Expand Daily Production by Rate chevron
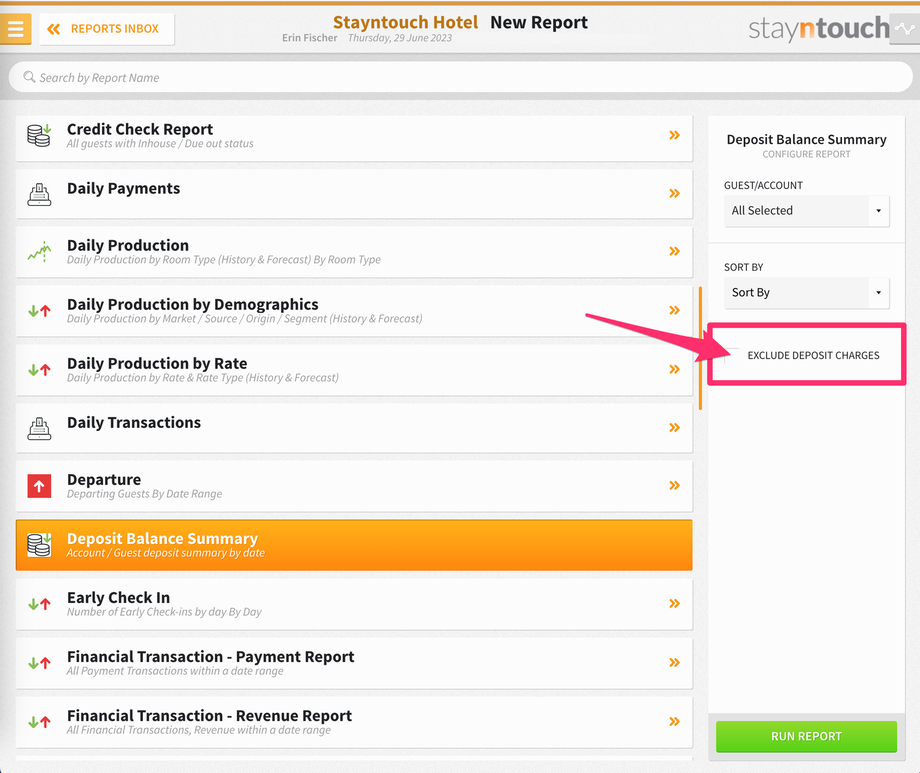The image size is (920, 773). click(x=675, y=369)
